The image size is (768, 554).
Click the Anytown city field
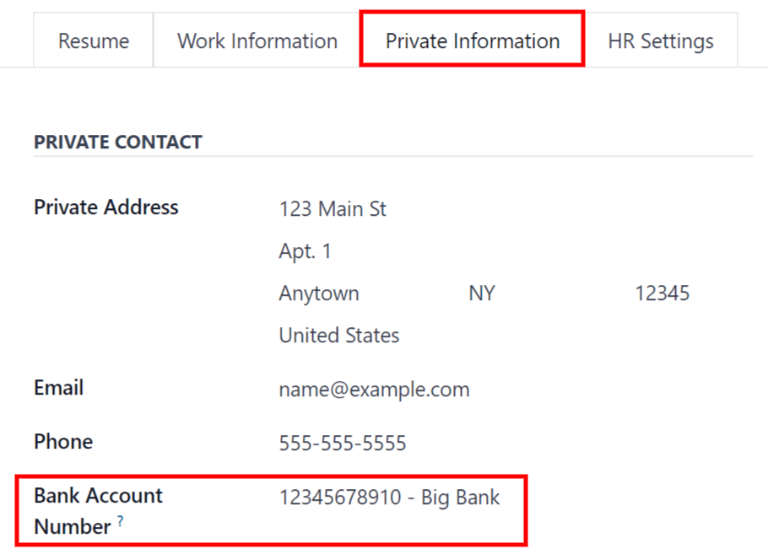coord(319,294)
